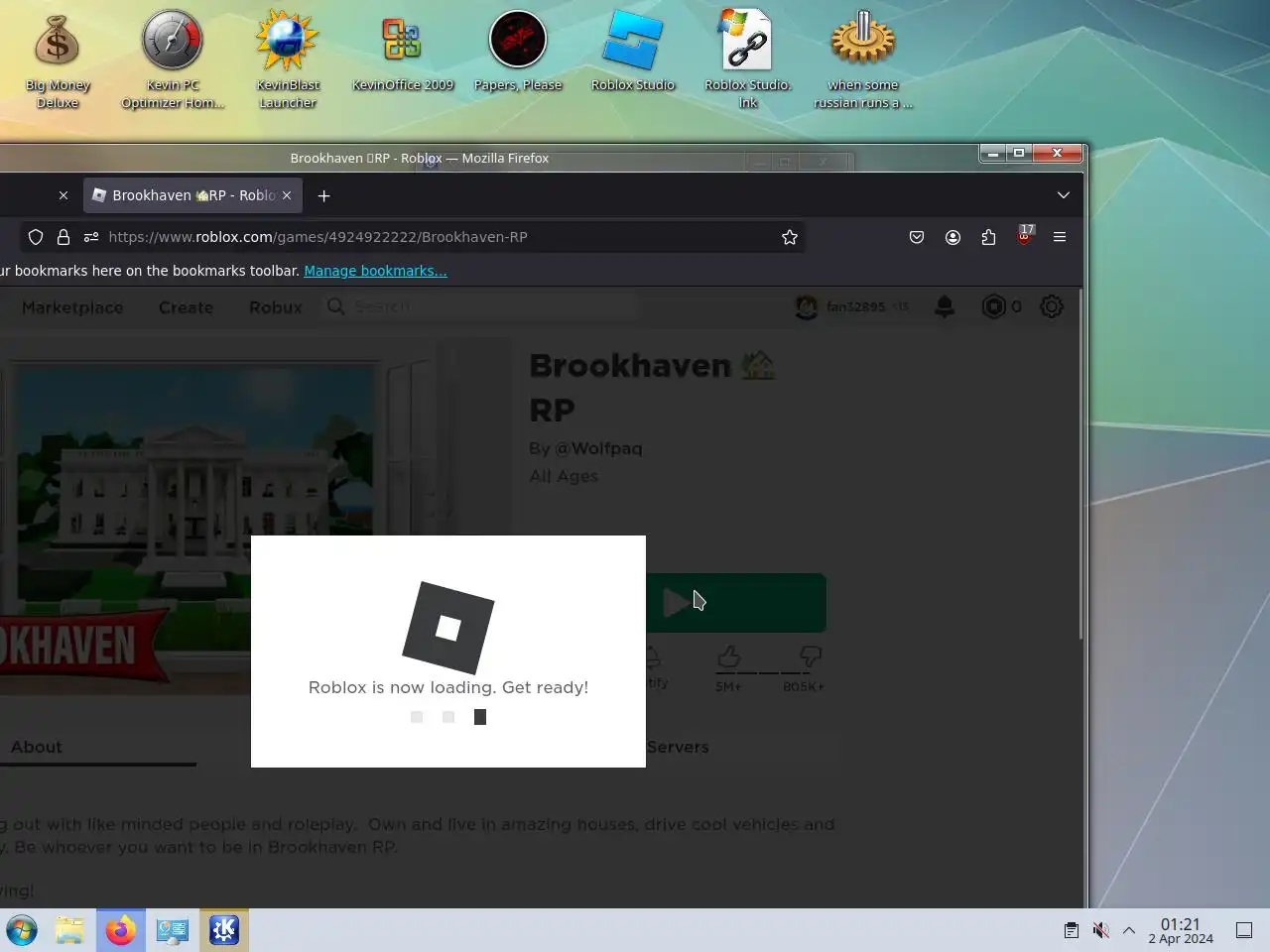Open the Marketplace nav item
This screenshot has width=1270, height=952.
point(72,307)
